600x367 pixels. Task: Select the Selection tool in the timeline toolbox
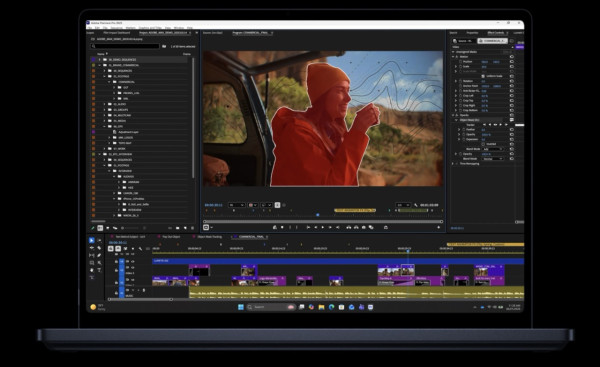[x=91, y=240]
